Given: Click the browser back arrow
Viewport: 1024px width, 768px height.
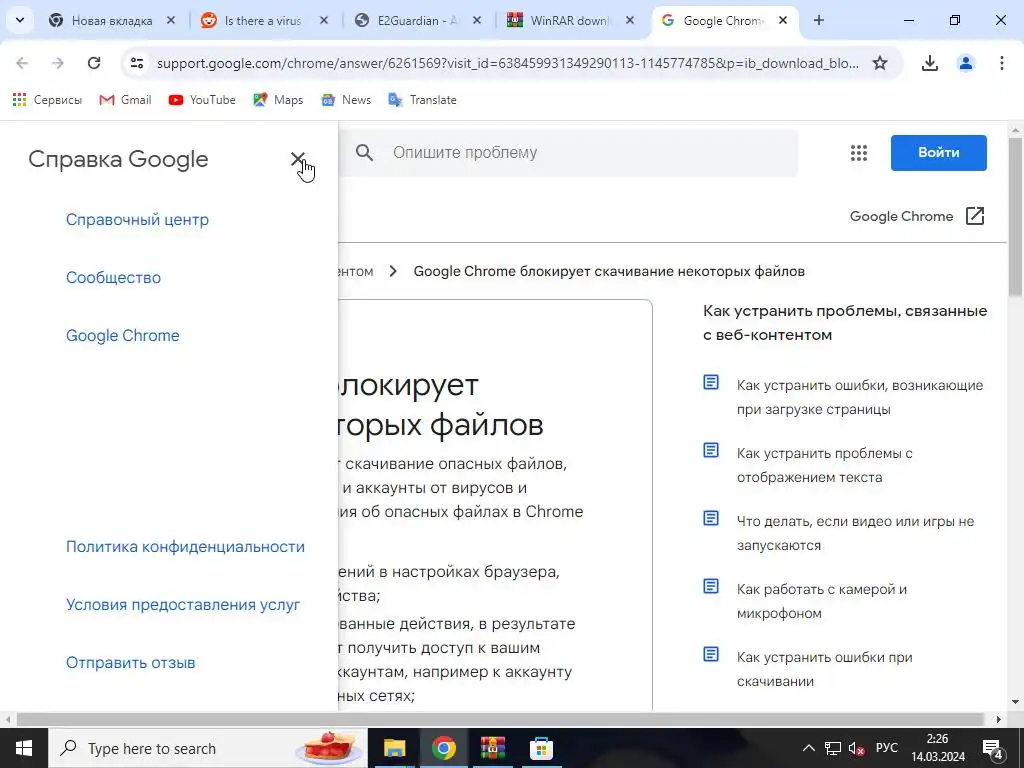Looking at the screenshot, I should [22, 63].
